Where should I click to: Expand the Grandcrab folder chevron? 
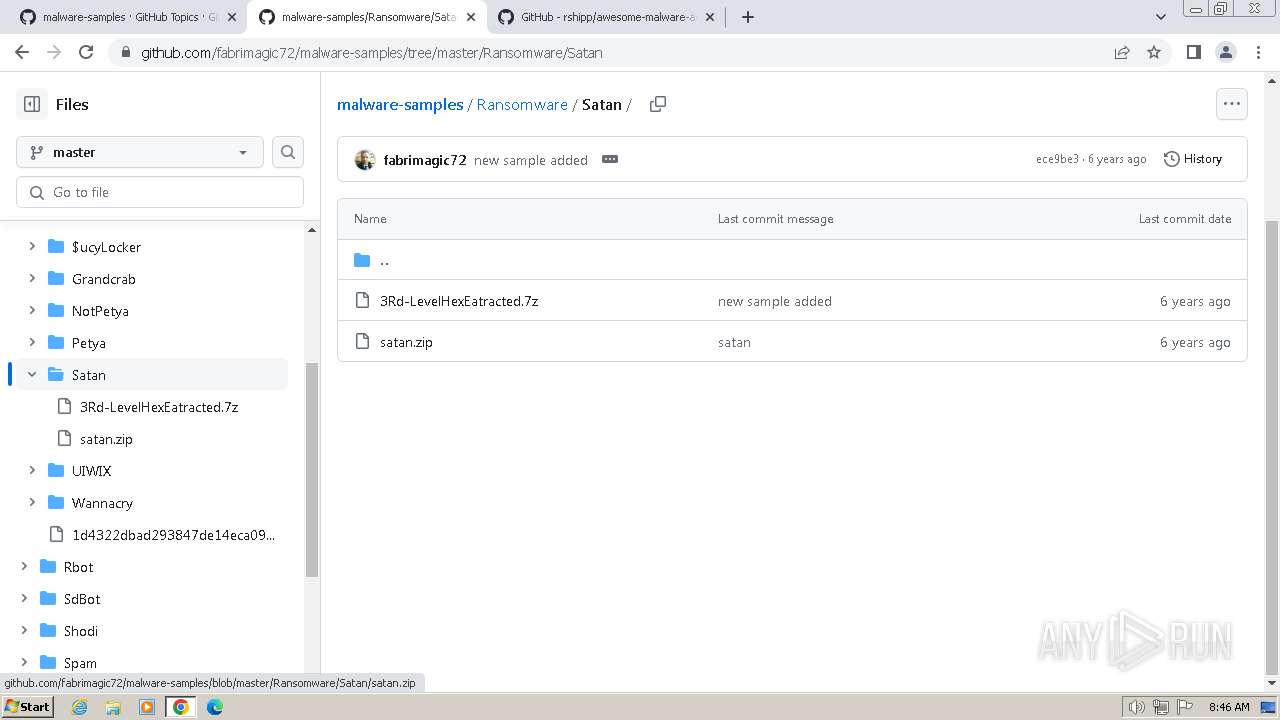32,279
